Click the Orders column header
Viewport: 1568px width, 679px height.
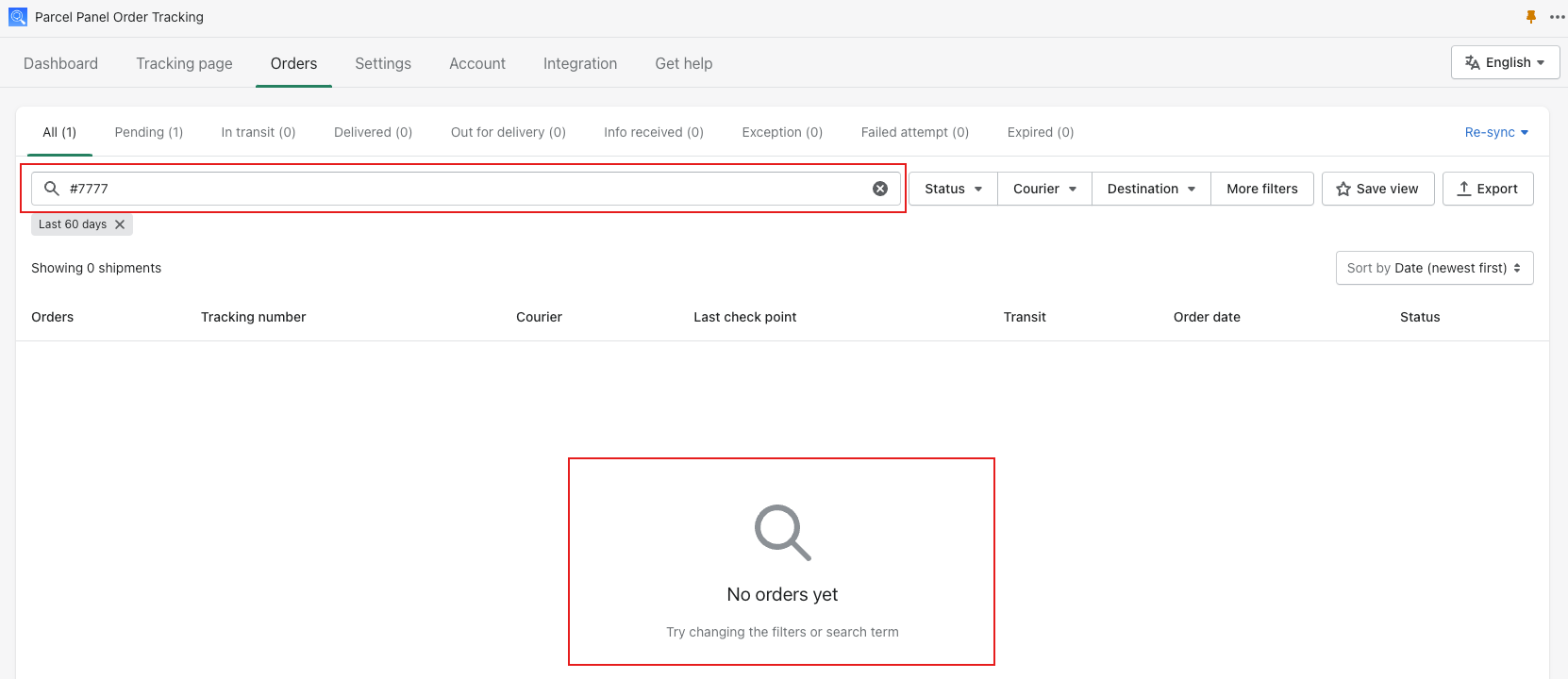[52, 317]
